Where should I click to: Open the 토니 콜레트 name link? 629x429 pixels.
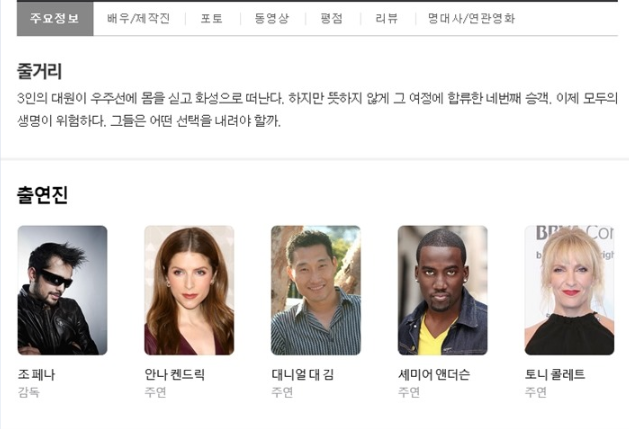tap(555, 375)
